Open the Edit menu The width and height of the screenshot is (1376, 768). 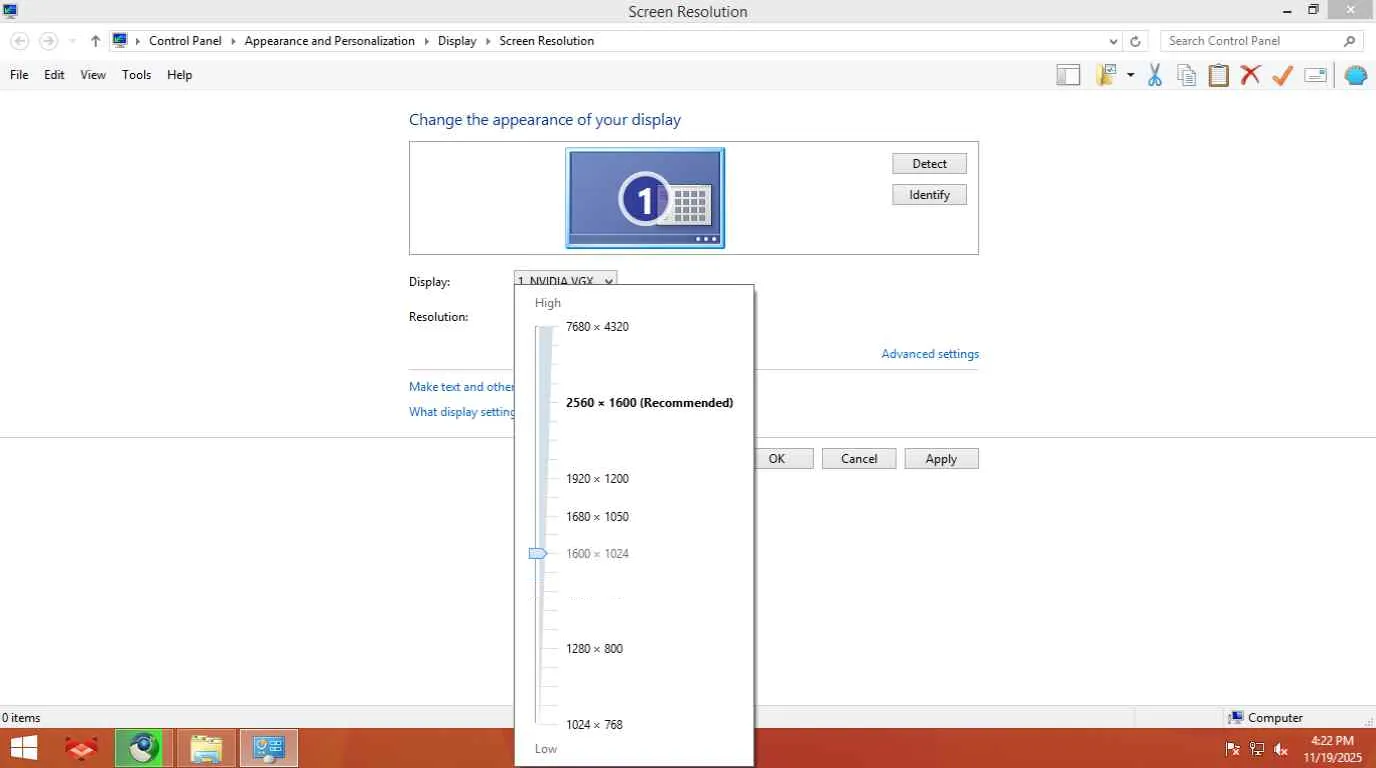pyautogui.click(x=54, y=75)
